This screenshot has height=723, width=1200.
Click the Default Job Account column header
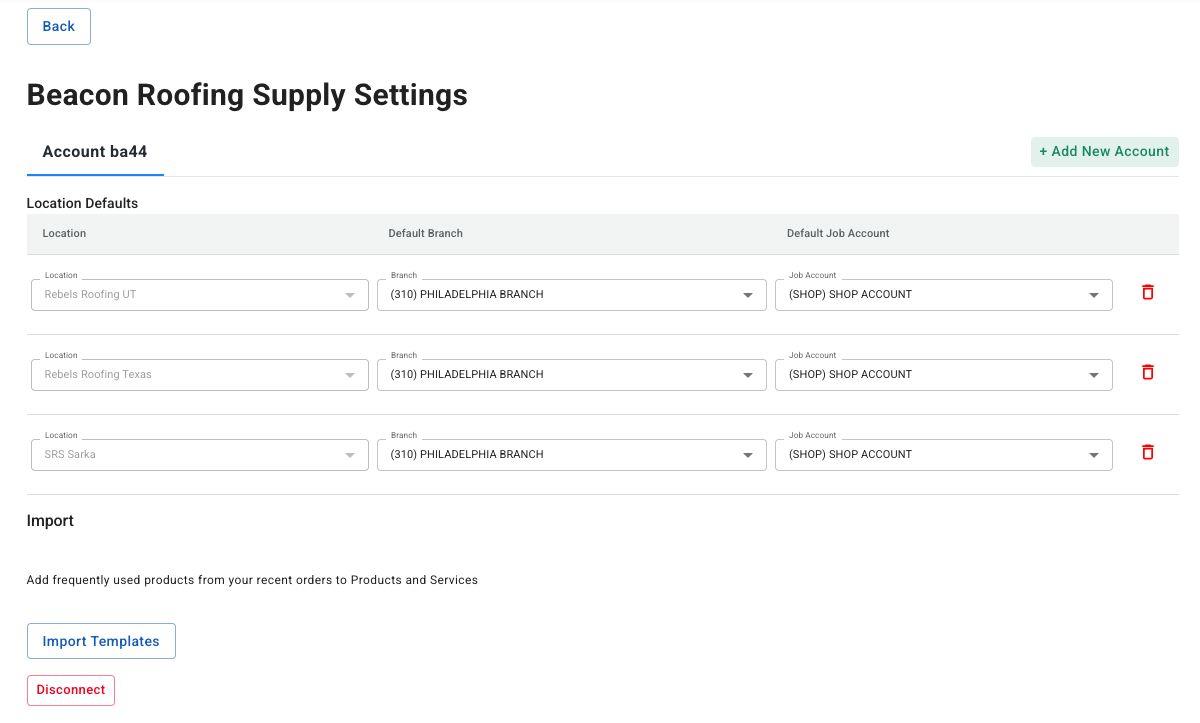tap(837, 233)
